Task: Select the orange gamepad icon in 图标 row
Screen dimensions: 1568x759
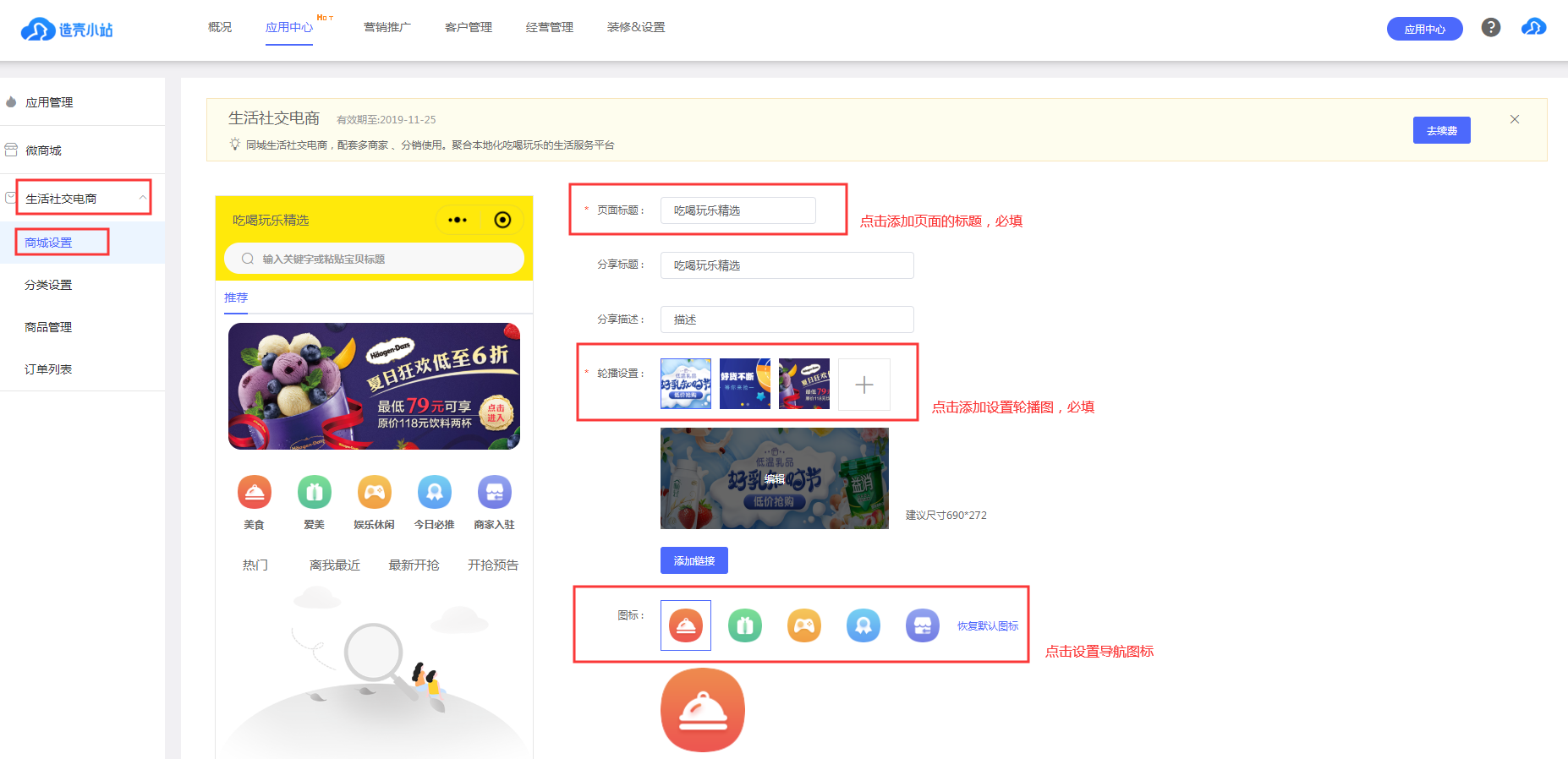Action: 804,625
